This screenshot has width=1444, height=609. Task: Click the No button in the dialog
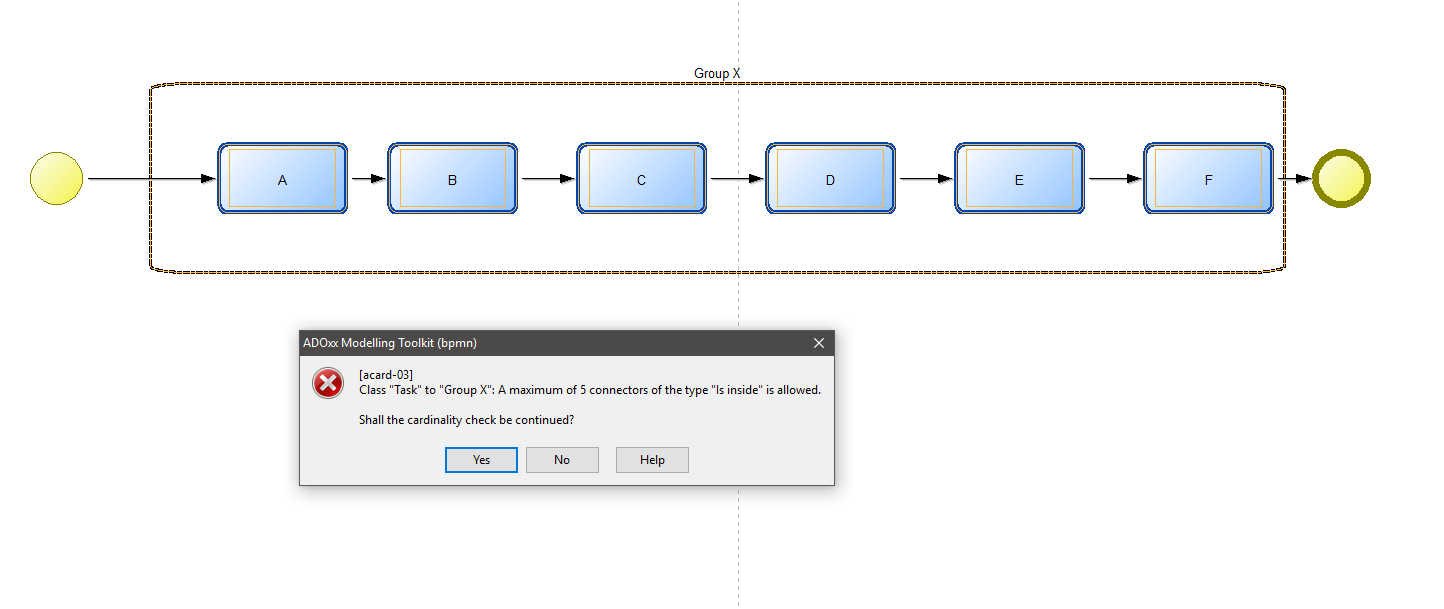[x=562, y=460]
